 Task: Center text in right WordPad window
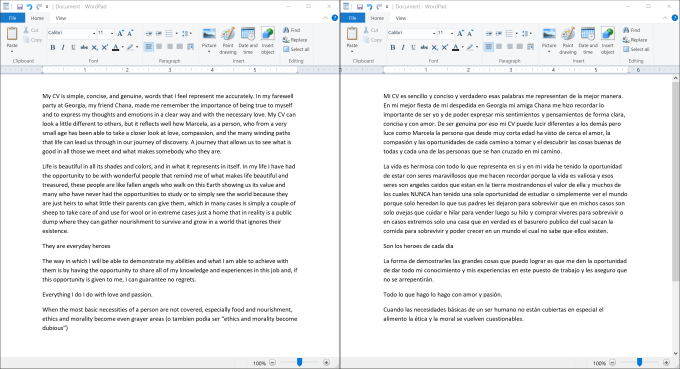pyautogui.click(x=499, y=47)
